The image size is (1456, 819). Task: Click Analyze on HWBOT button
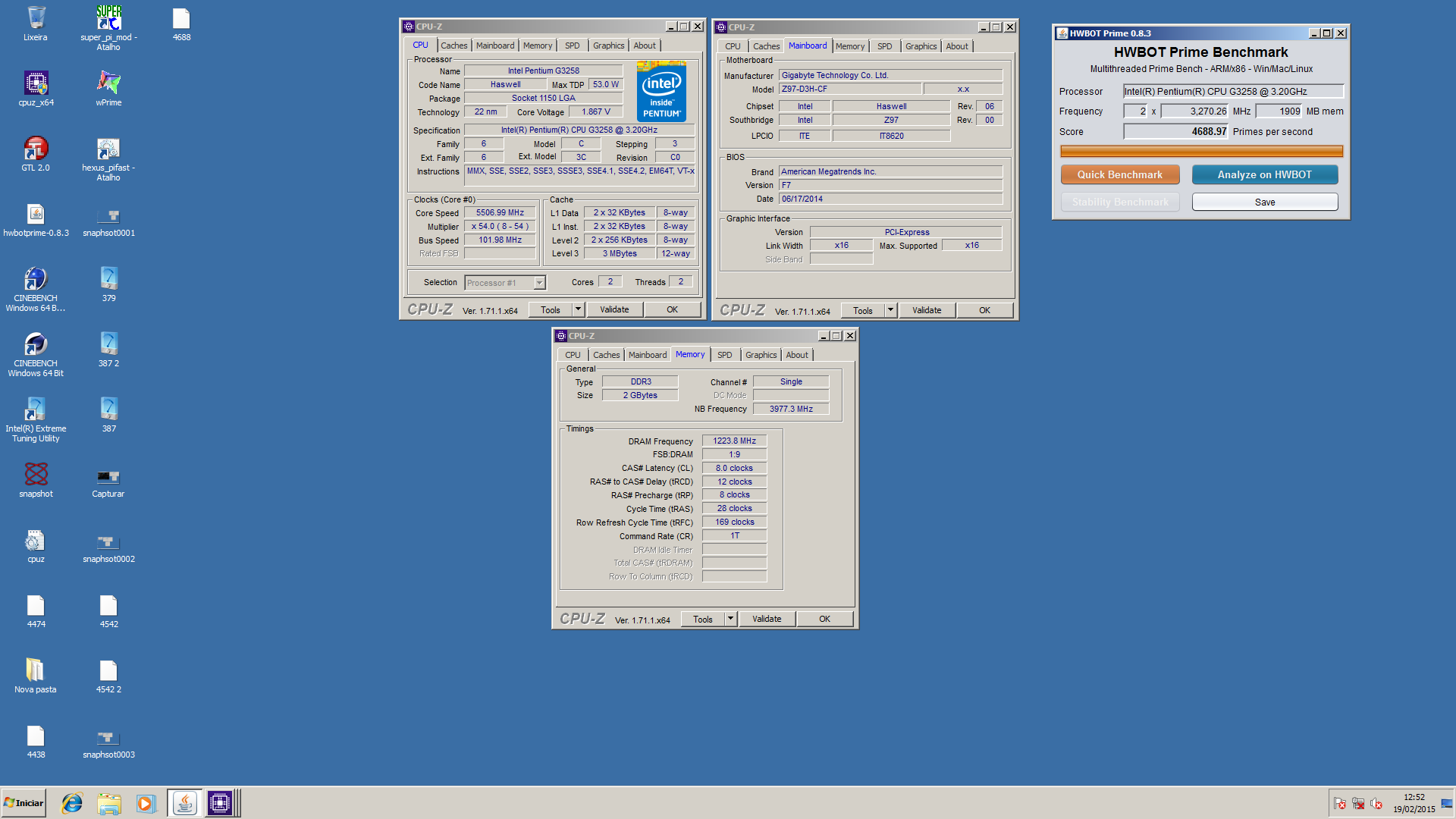pyautogui.click(x=1265, y=174)
